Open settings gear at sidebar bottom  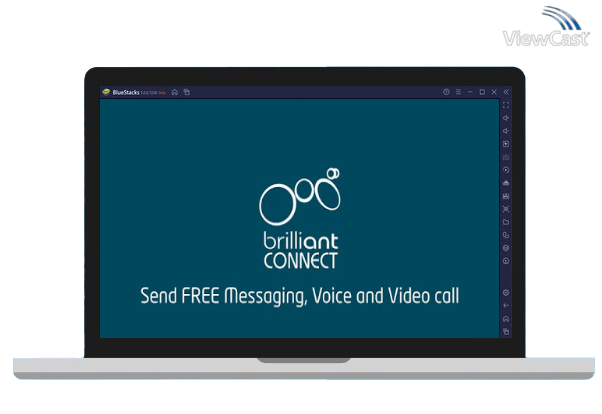click(x=506, y=292)
